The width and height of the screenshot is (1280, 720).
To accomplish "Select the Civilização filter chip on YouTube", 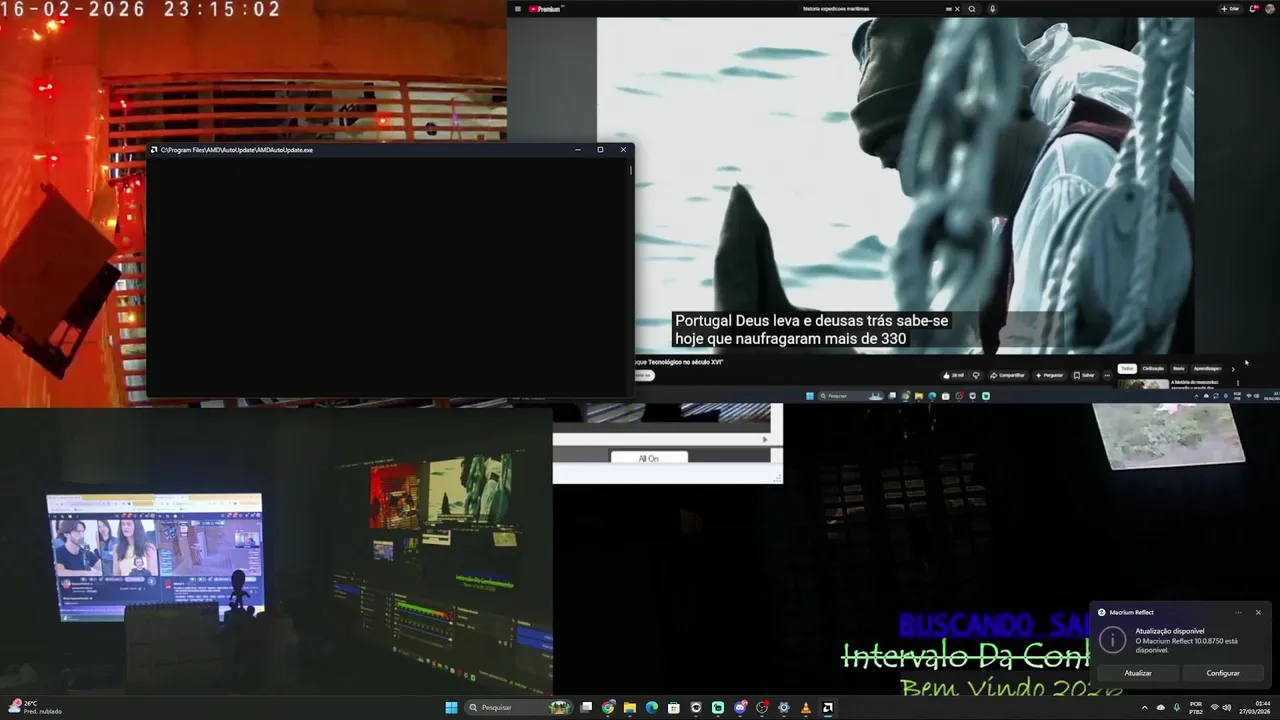I will (x=1153, y=369).
